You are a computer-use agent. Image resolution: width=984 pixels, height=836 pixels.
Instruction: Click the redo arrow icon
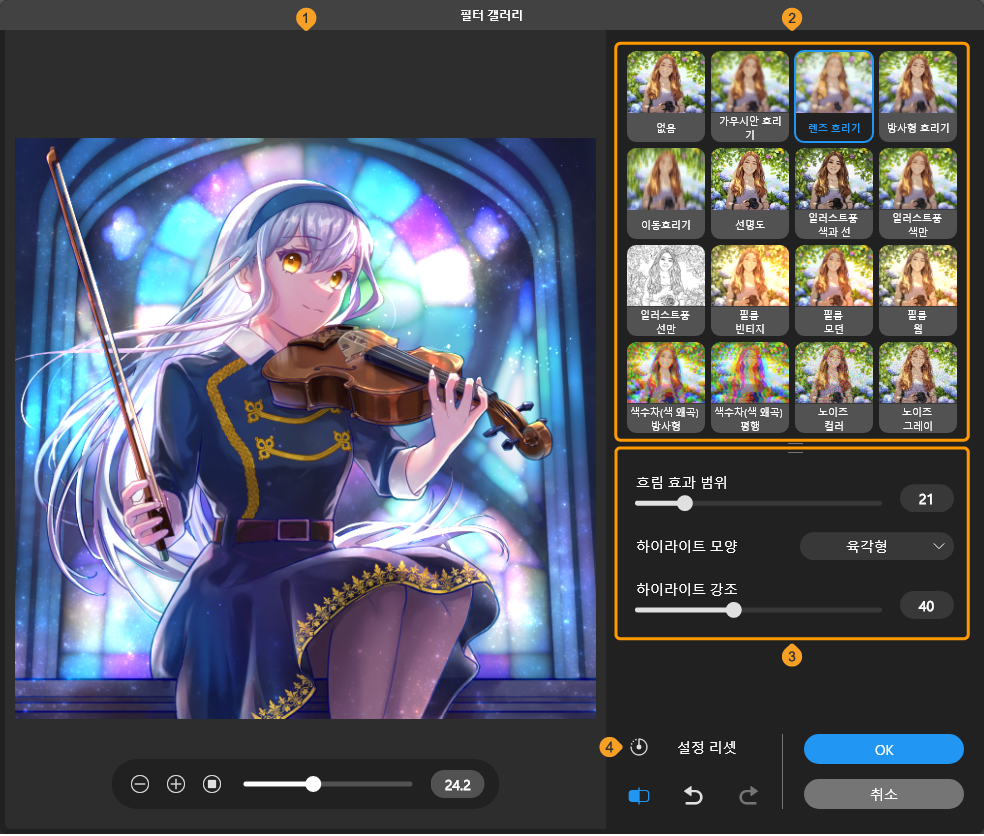tap(748, 796)
